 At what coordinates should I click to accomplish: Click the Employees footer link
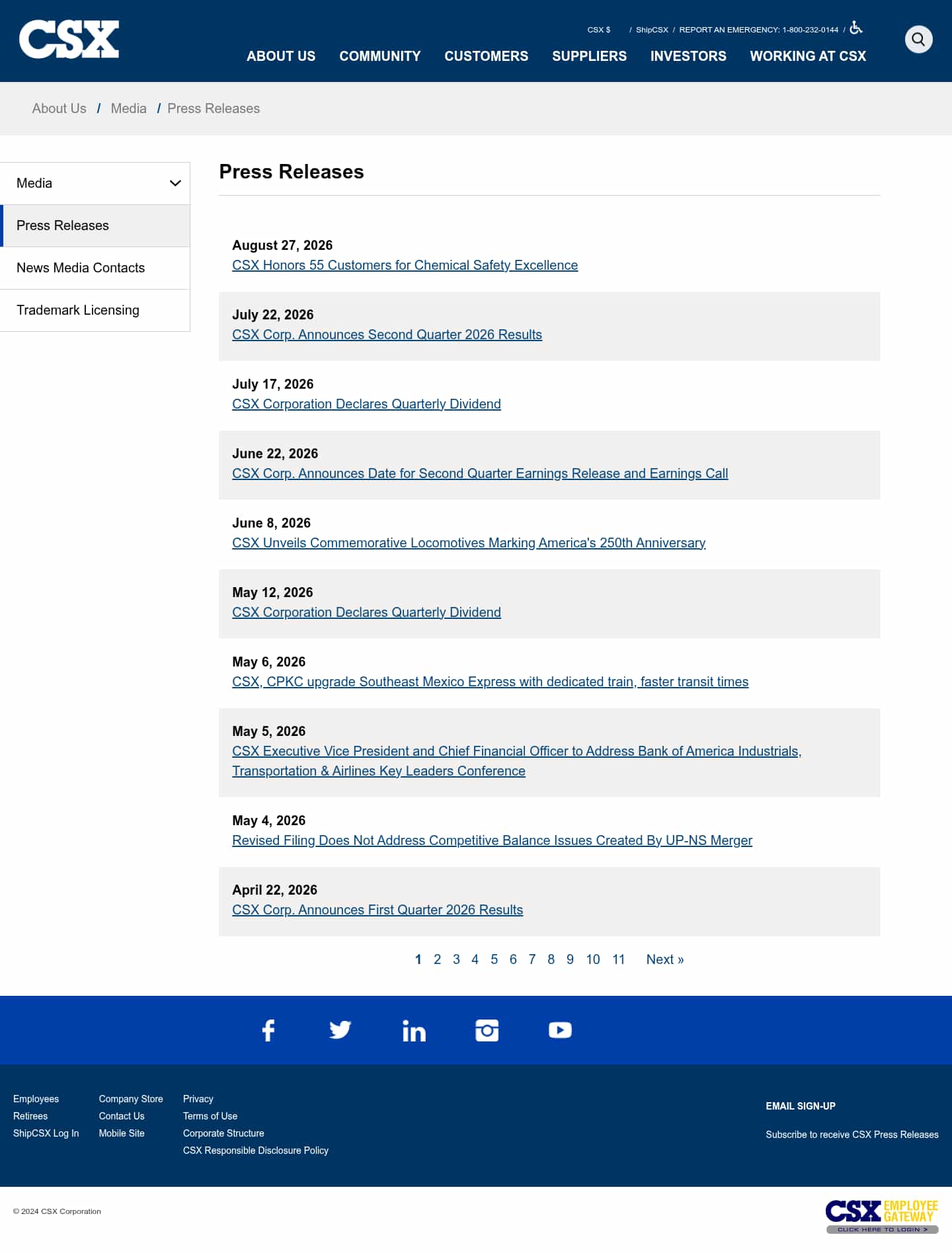(36, 1099)
